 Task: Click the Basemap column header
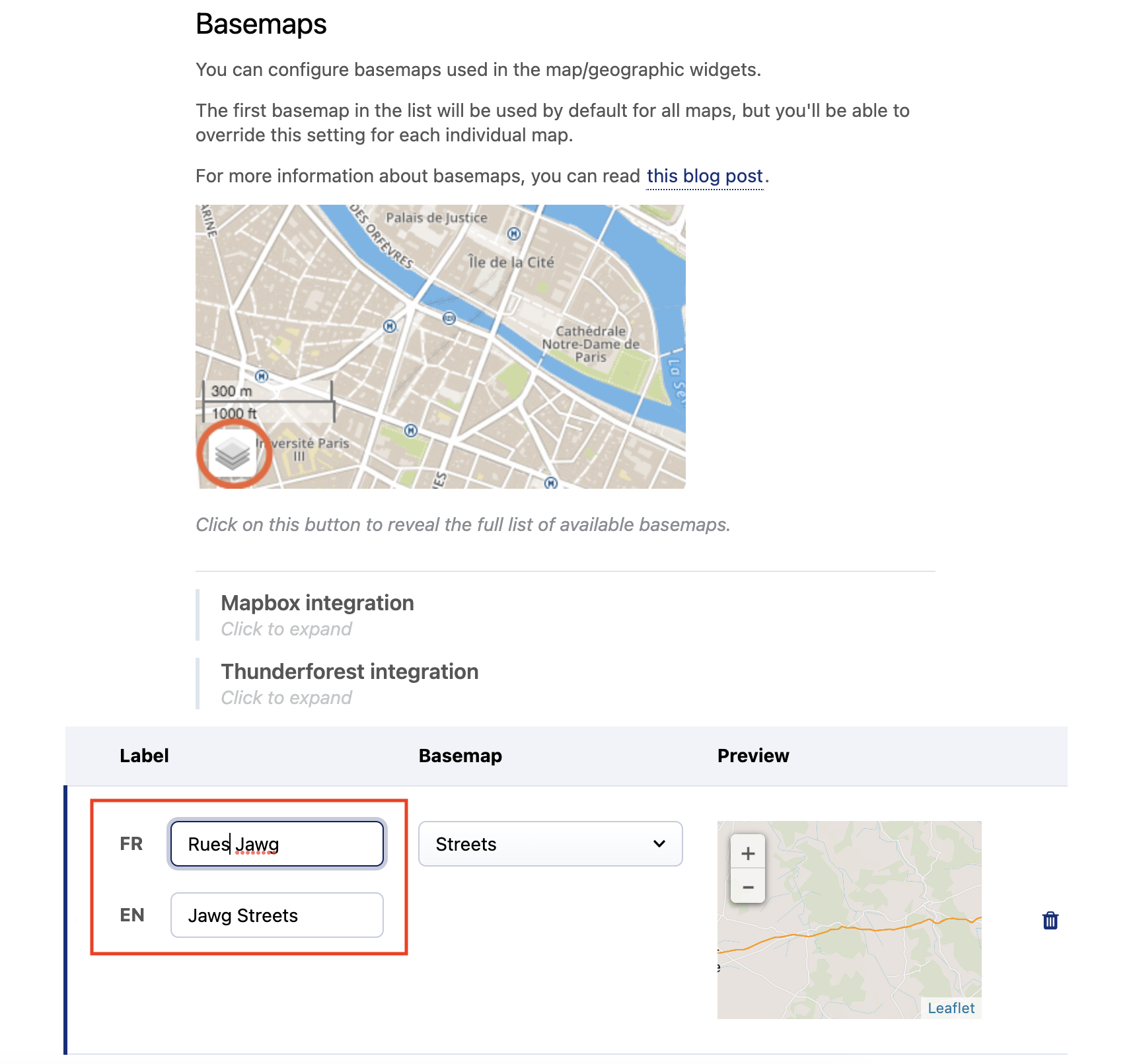pyautogui.click(x=460, y=756)
